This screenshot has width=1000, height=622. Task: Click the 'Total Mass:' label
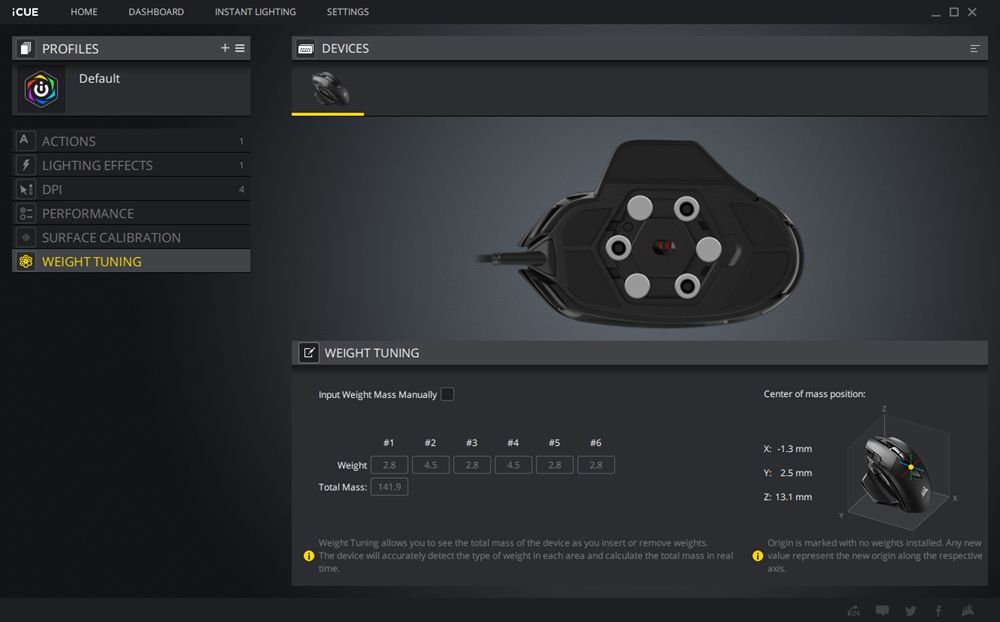(342, 487)
